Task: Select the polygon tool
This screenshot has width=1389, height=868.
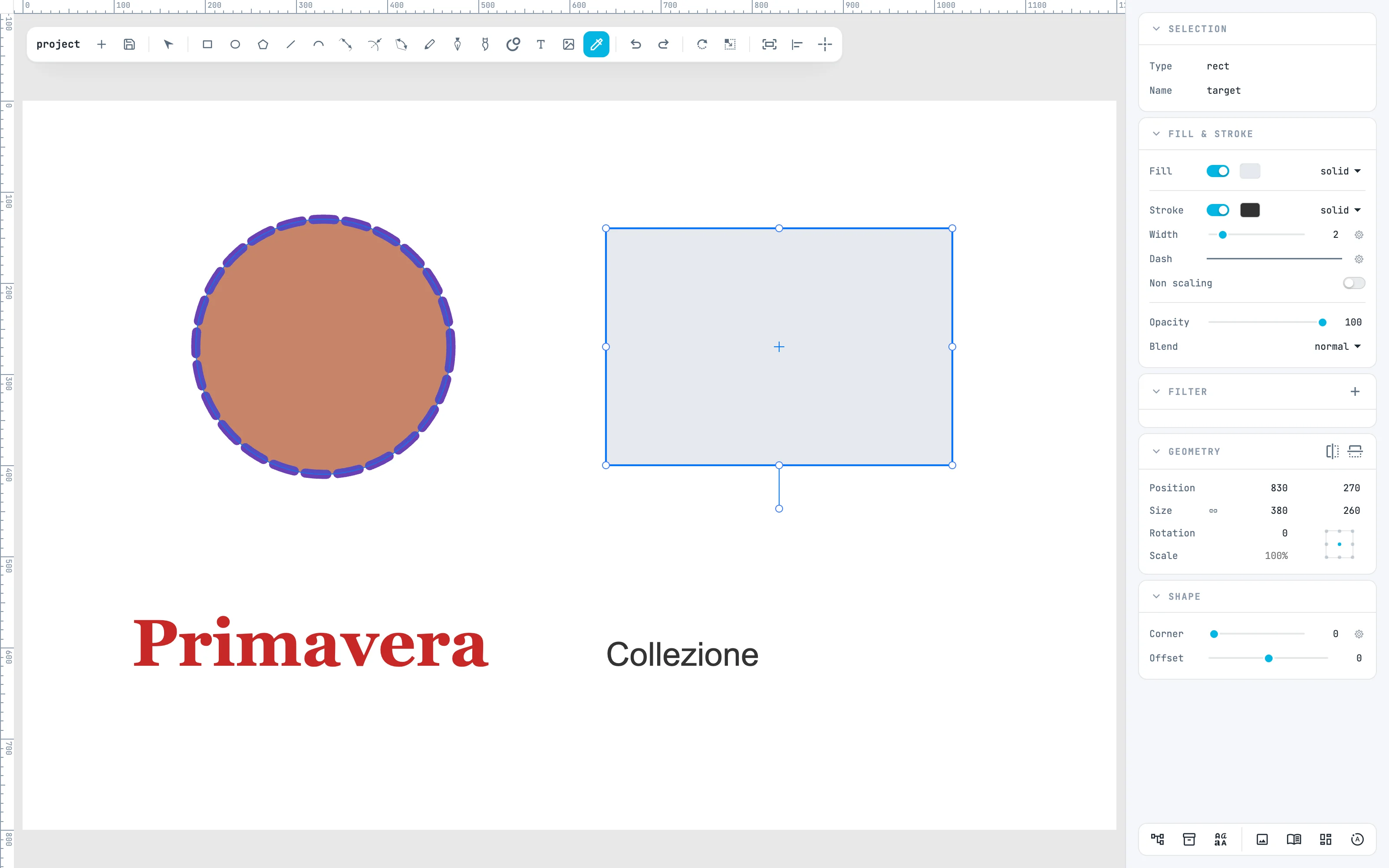Action: (x=263, y=44)
